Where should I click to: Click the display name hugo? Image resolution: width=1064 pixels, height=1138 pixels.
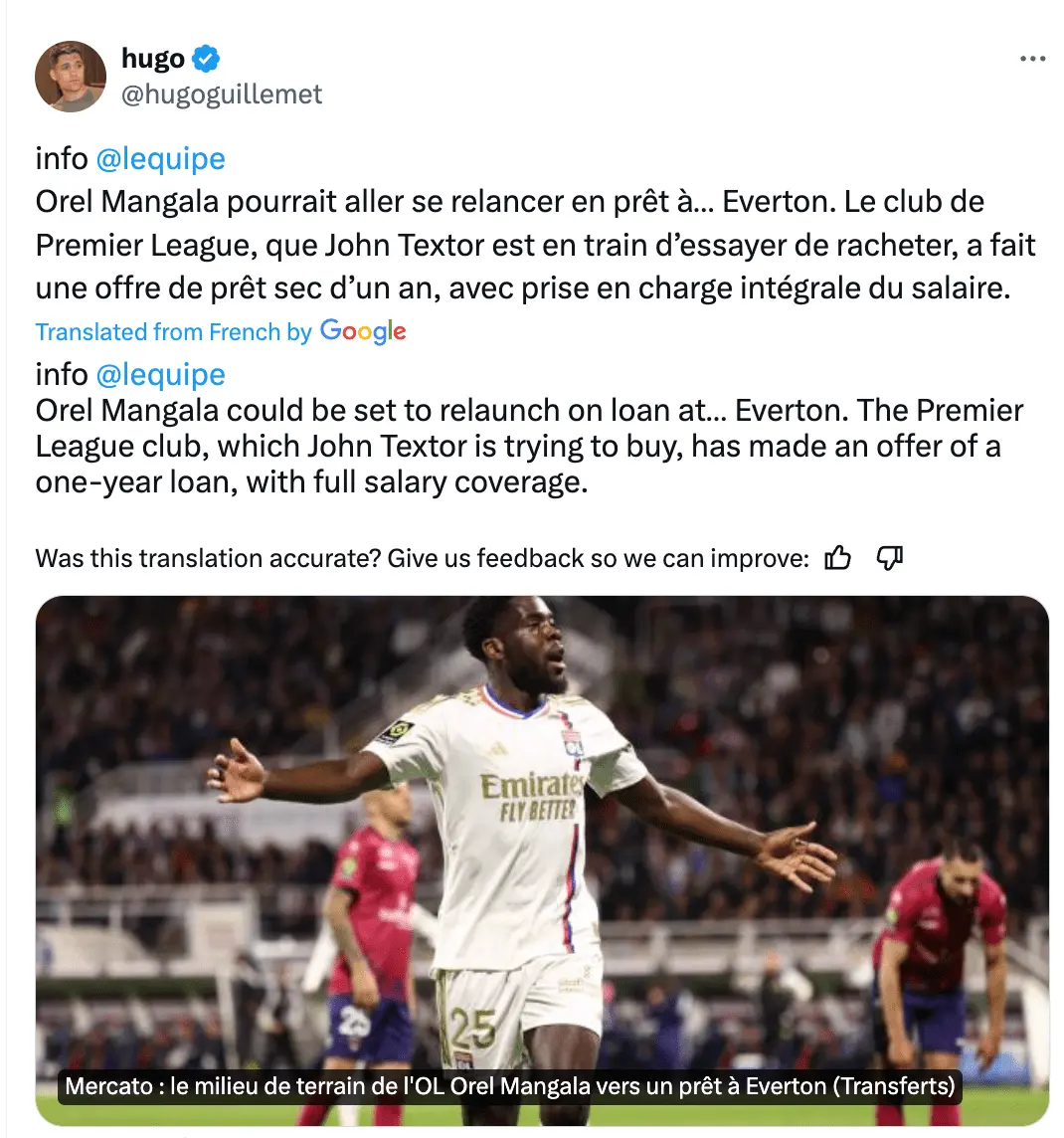tap(153, 58)
